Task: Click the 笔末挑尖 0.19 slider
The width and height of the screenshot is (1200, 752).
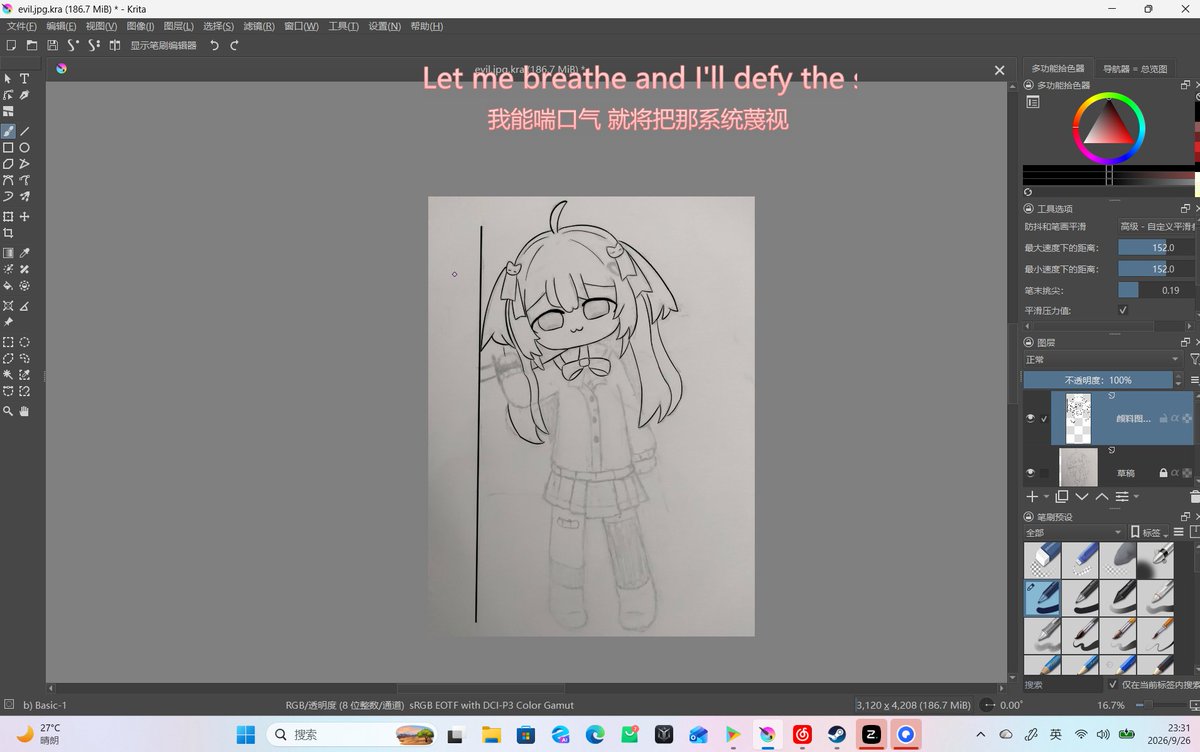Action: click(1156, 289)
